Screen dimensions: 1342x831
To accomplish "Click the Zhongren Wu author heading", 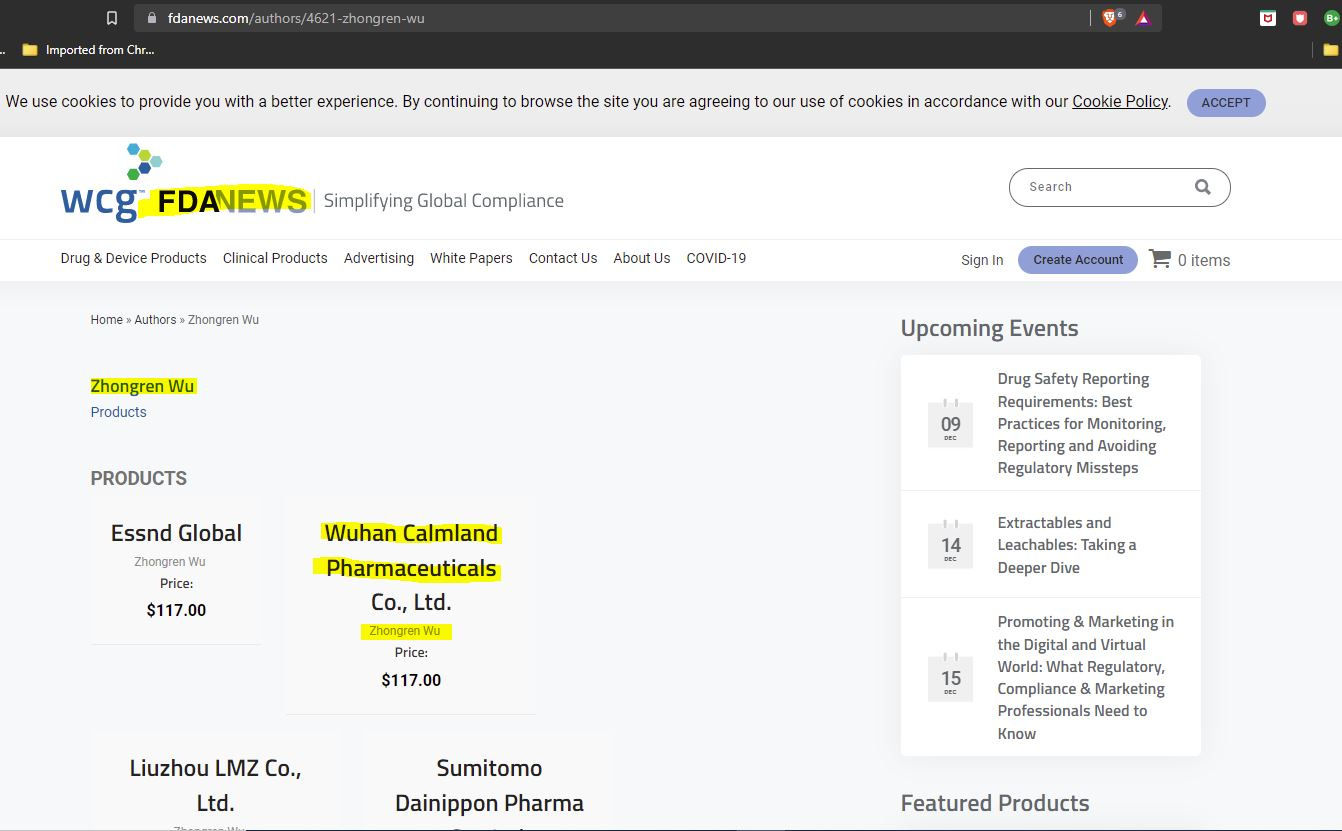I will (143, 386).
